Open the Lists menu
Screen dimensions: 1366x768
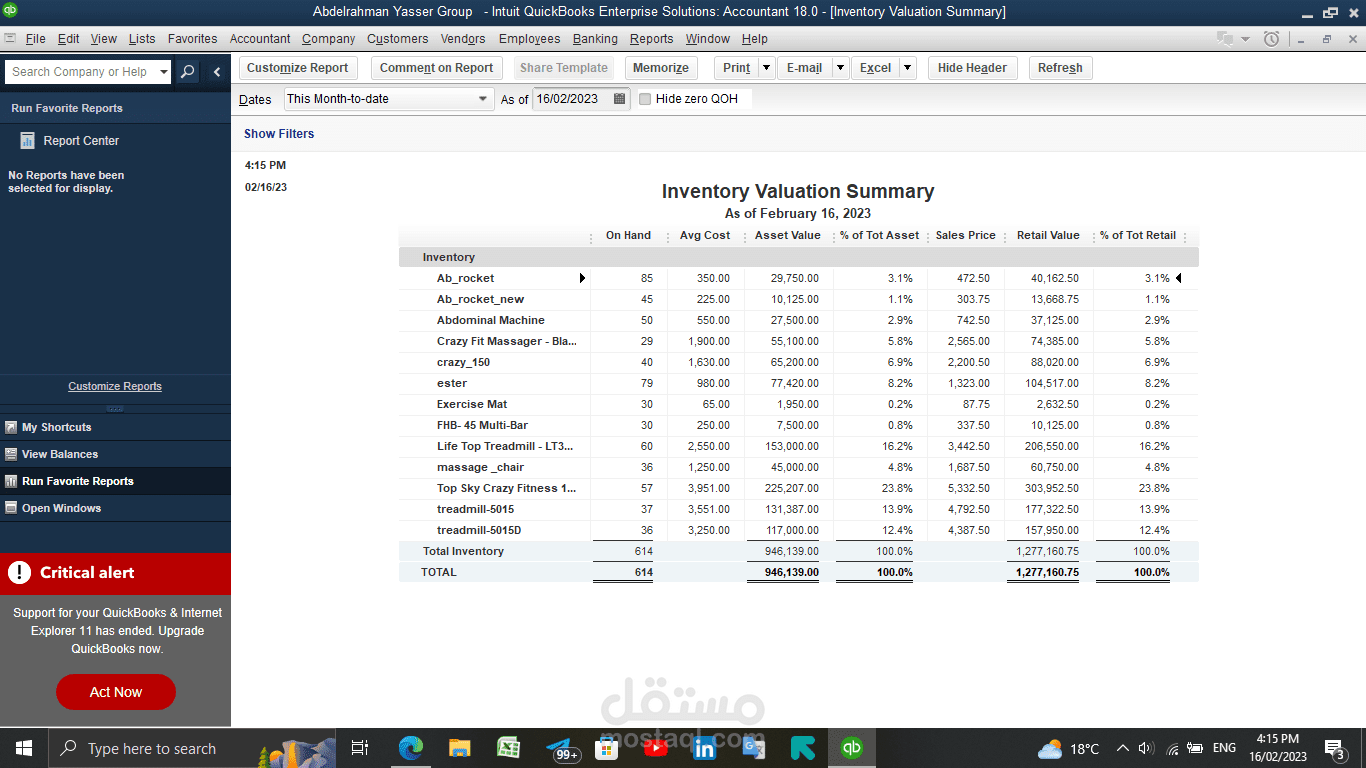(142, 39)
